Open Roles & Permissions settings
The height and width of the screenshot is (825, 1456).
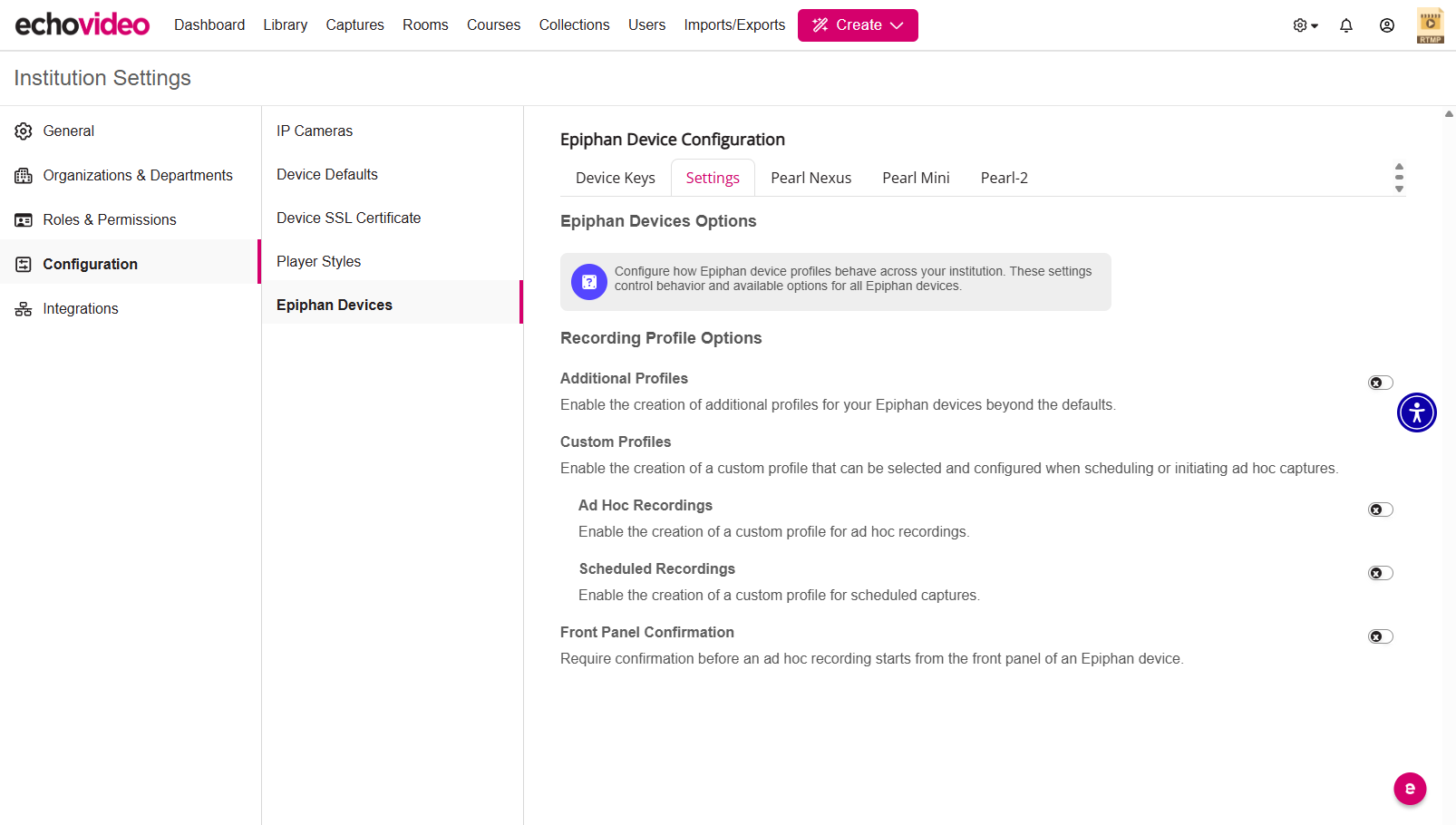pyautogui.click(x=131, y=220)
